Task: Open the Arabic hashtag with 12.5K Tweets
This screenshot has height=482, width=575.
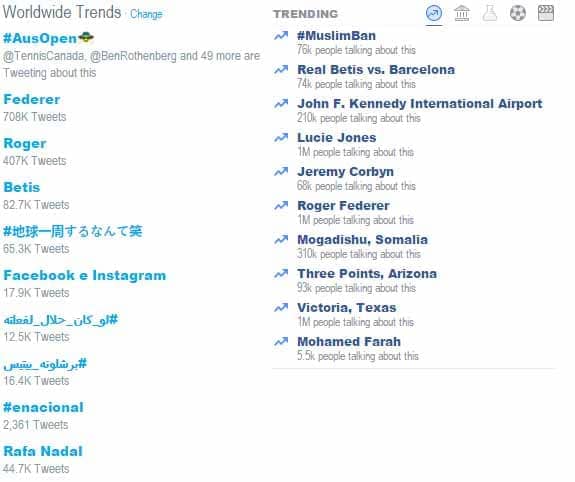Action: pyautogui.click(x=61, y=319)
